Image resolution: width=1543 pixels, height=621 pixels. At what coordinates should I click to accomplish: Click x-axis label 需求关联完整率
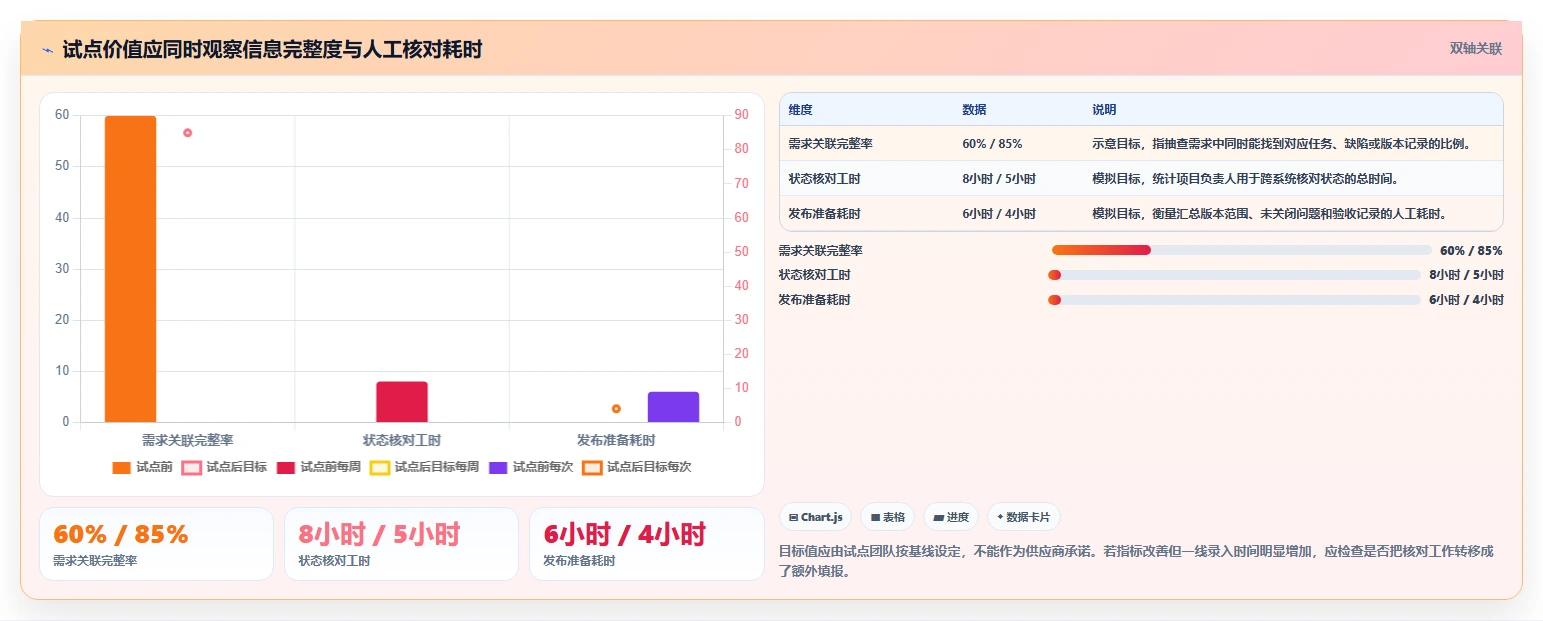click(x=188, y=440)
